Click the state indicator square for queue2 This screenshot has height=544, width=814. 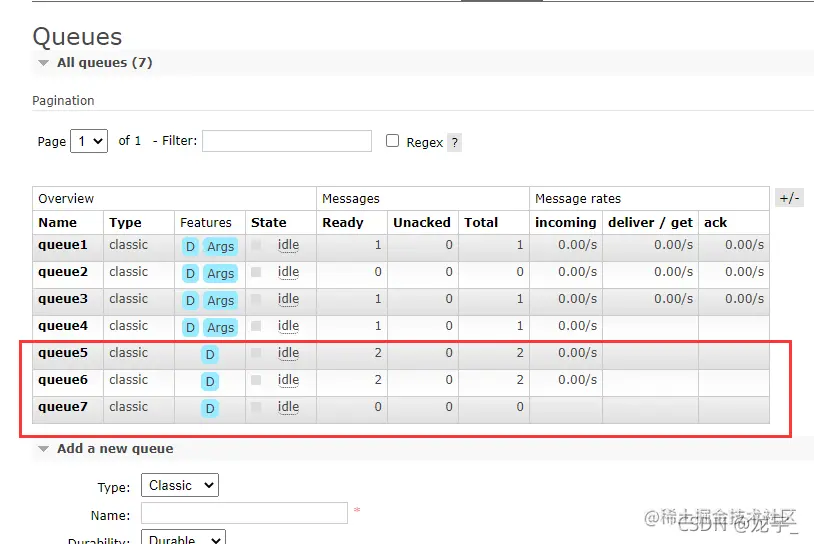pyautogui.click(x=256, y=272)
